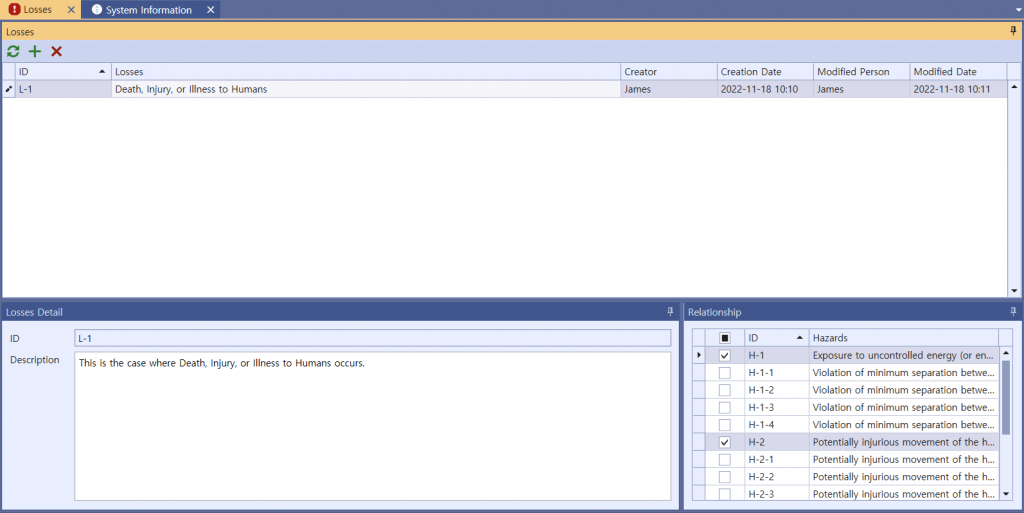Image resolution: width=1024 pixels, height=513 pixels.
Task: Sort by Modified Date column header
Action: tap(958, 72)
